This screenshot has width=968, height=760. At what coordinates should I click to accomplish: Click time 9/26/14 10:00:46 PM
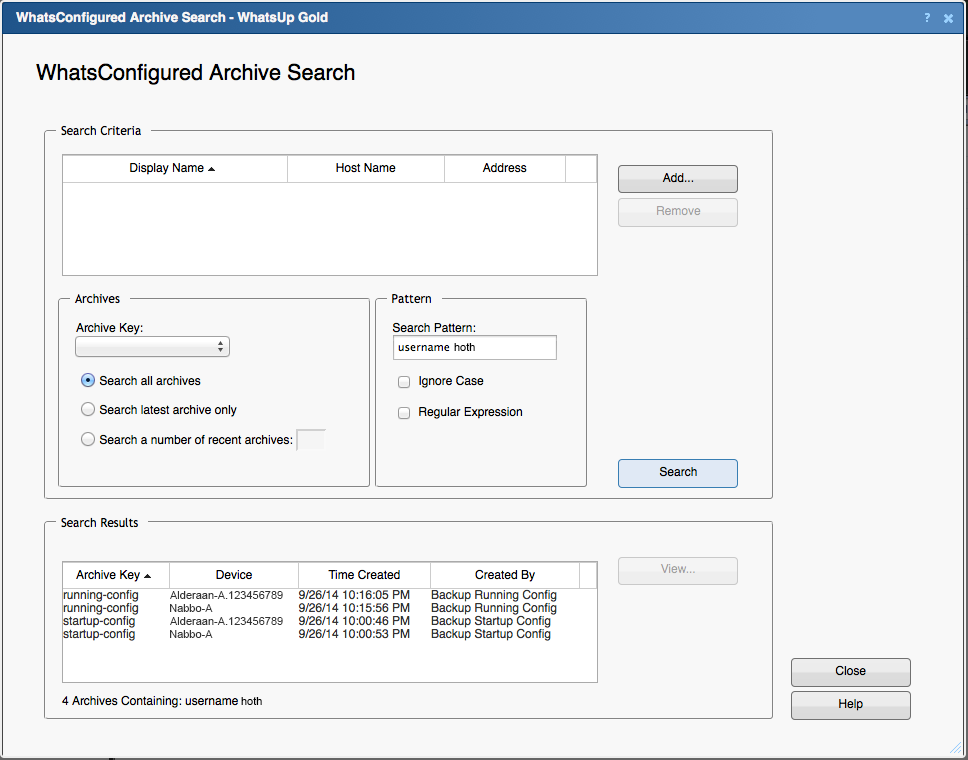coord(354,621)
